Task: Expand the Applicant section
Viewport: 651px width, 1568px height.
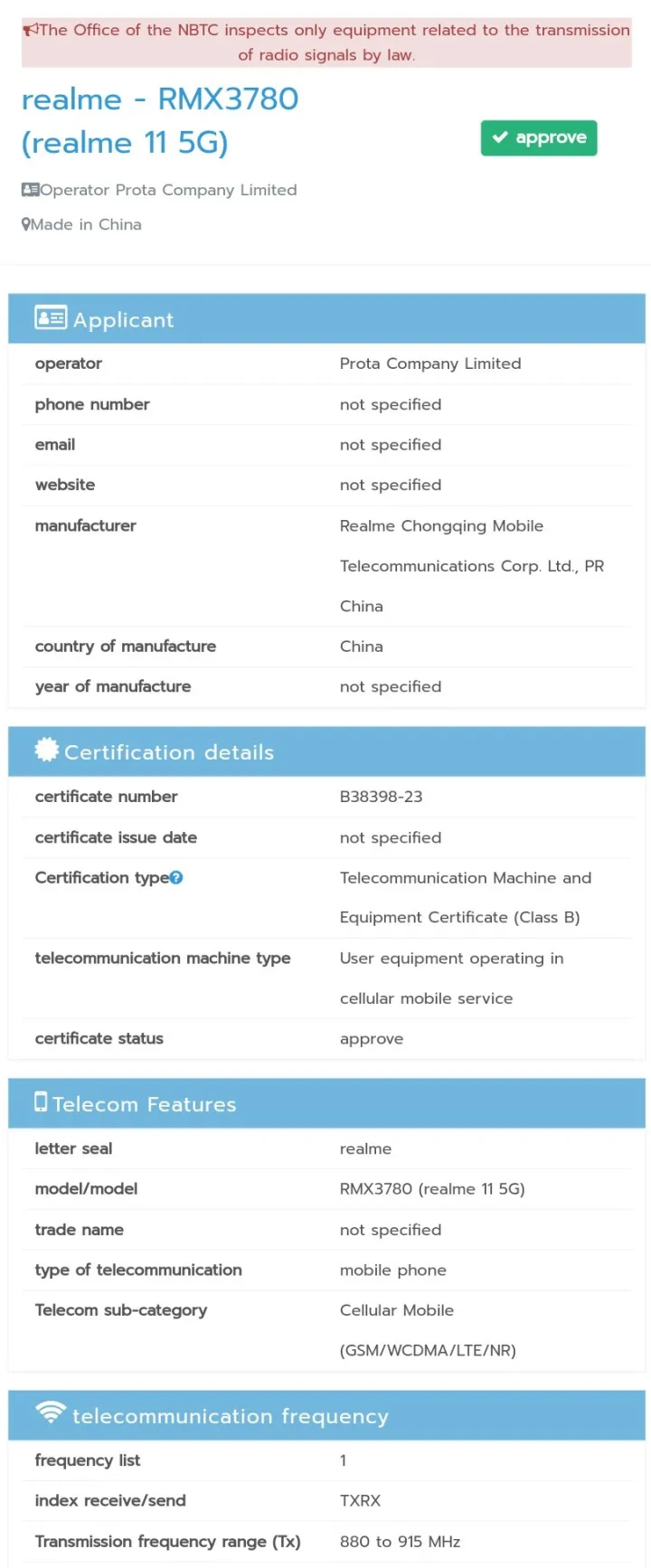Action: point(325,319)
